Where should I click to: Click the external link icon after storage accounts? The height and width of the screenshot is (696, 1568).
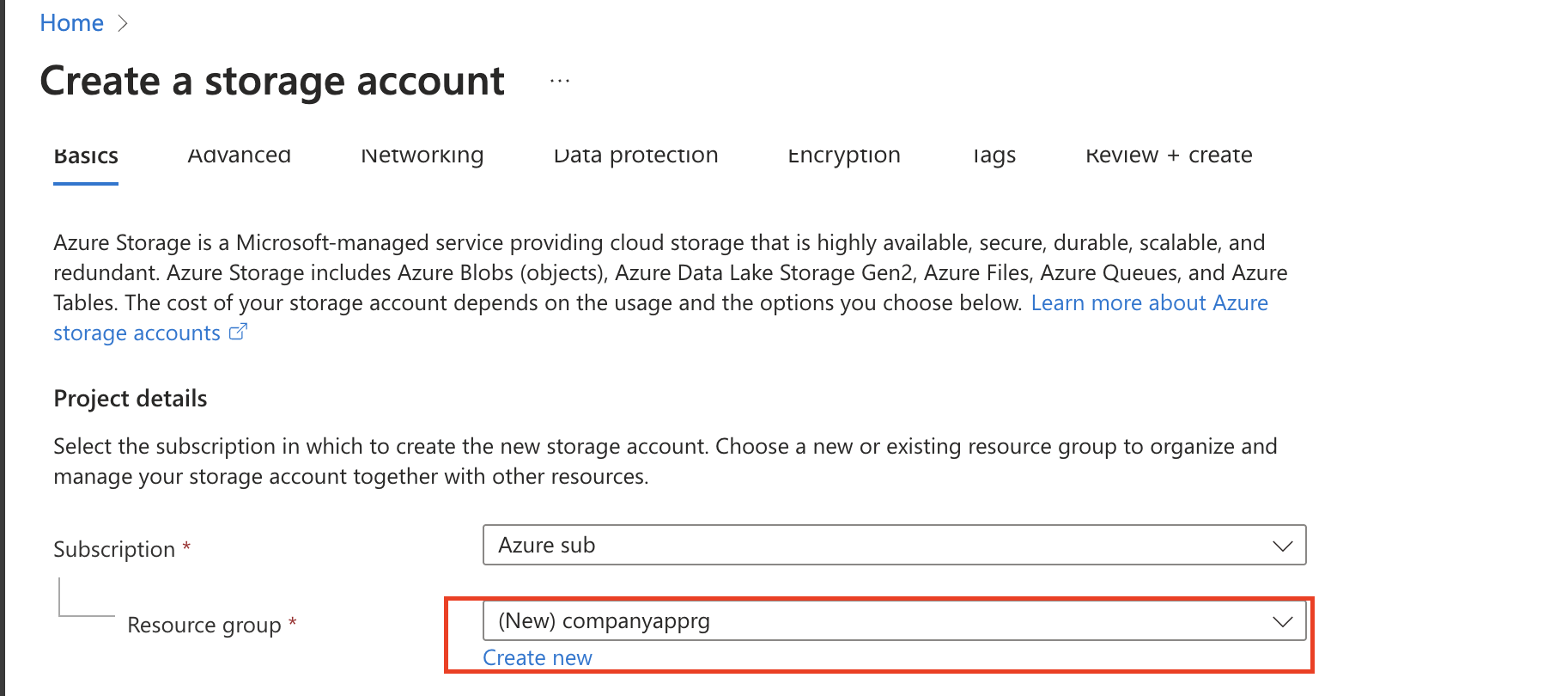[238, 332]
